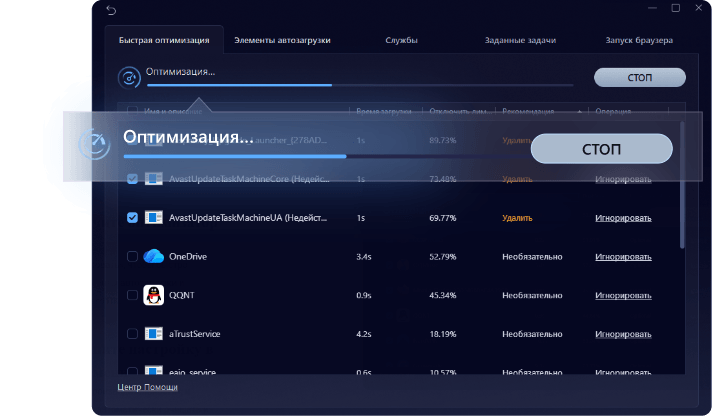Click Игнорировать for AvastUpdateTaskMachineCore
712x416 pixels.
[x=623, y=179]
